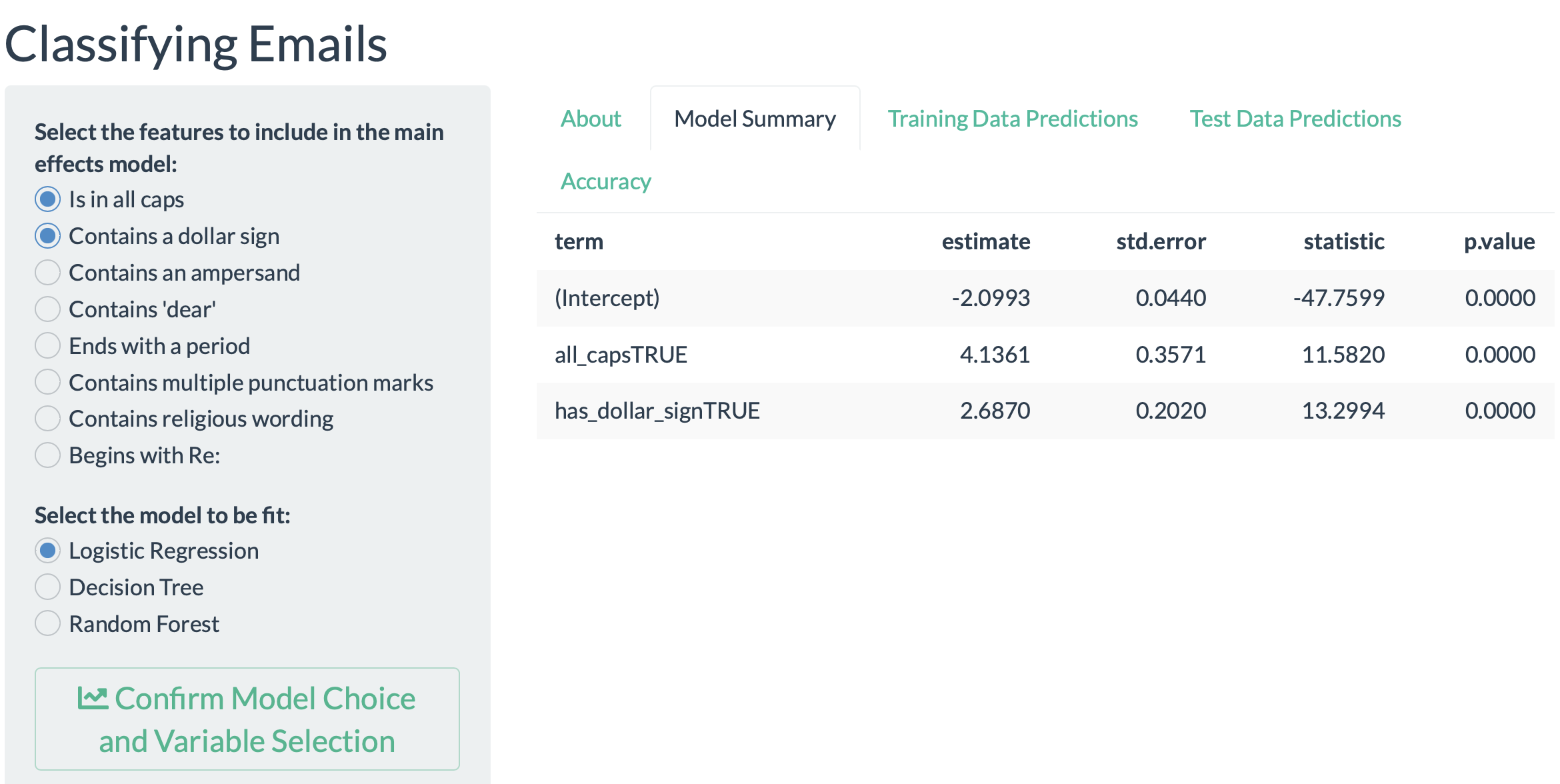Select 'Begins with Re:' feature
Viewport: 1560px width, 784px height.
tap(47, 455)
